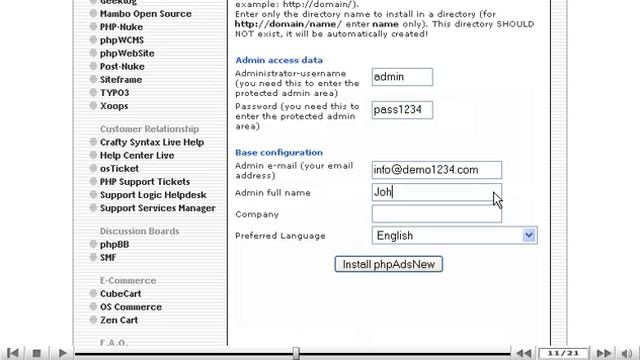The height and width of the screenshot is (360, 640).
Task: Open the TYPO3 link
Action: coord(114,93)
